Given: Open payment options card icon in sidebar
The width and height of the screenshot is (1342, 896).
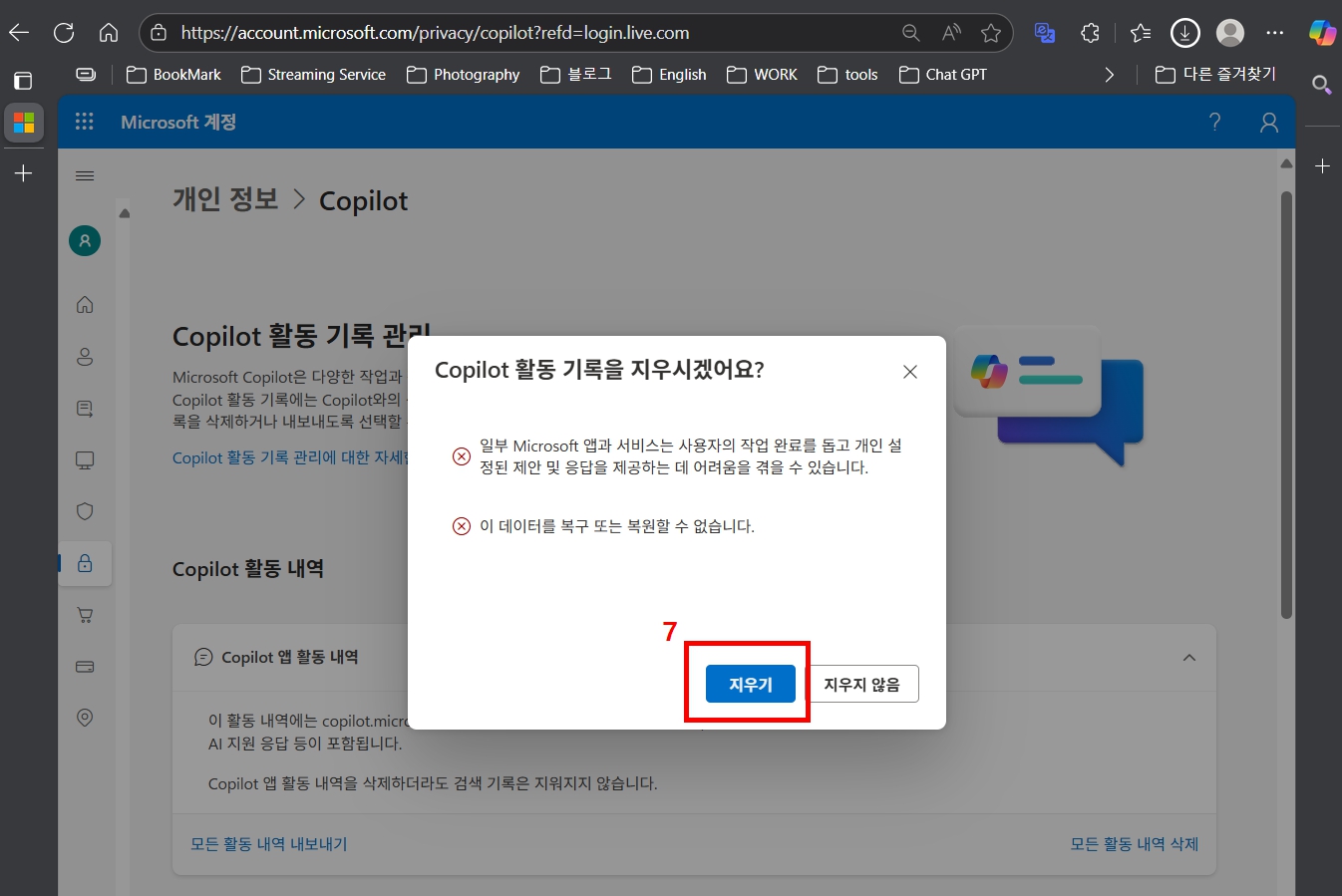Looking at the screenshot, I should pos(85,666).
